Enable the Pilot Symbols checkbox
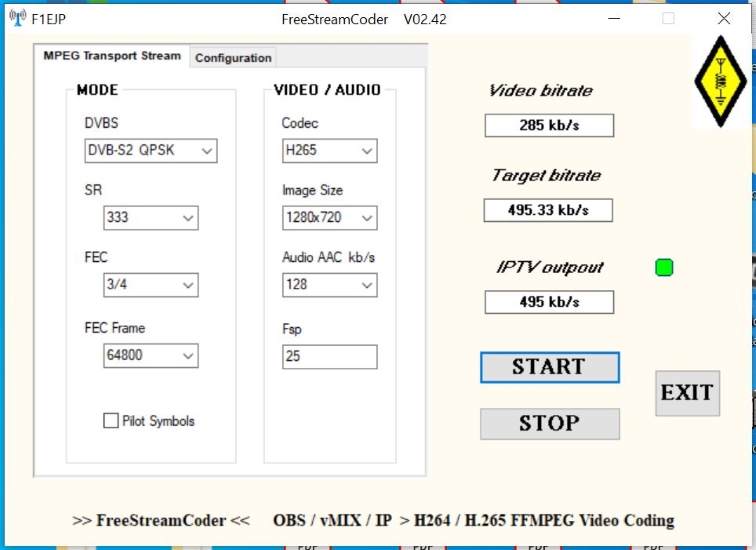Image resolution: width=756 pixels, height=550 pixels. [x=111, y=421]
